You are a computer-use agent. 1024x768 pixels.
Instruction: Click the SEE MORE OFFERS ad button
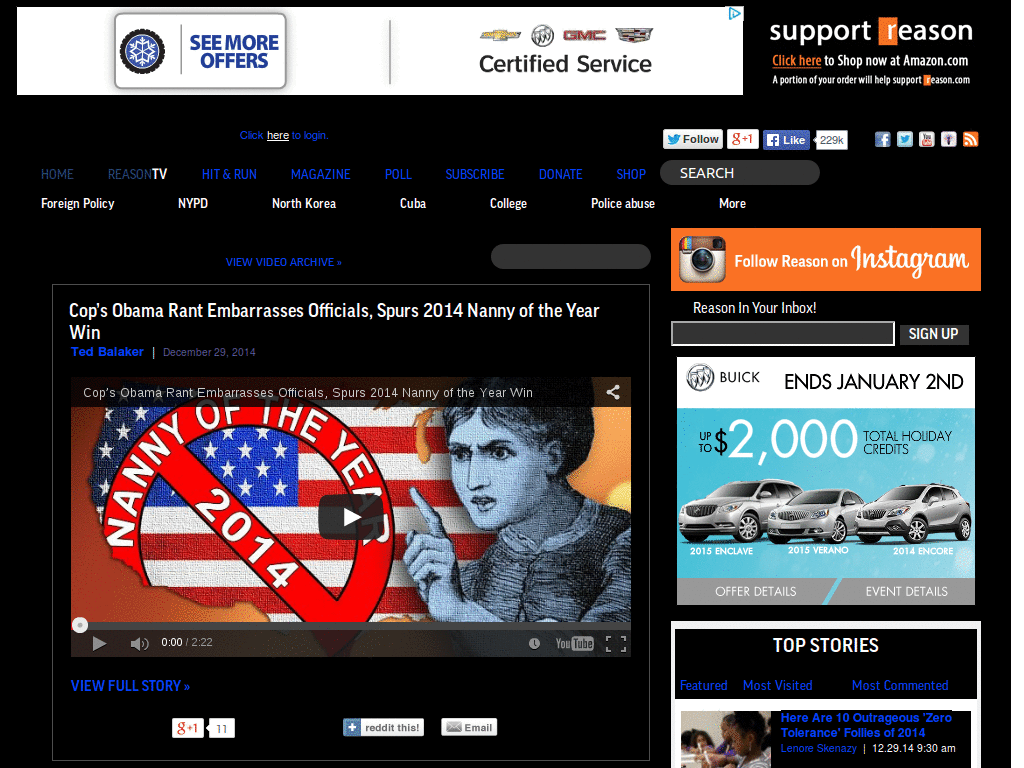(200, 51)
